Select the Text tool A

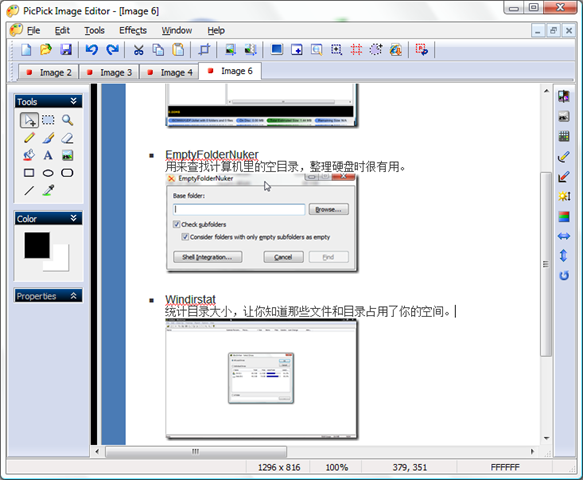48,155
